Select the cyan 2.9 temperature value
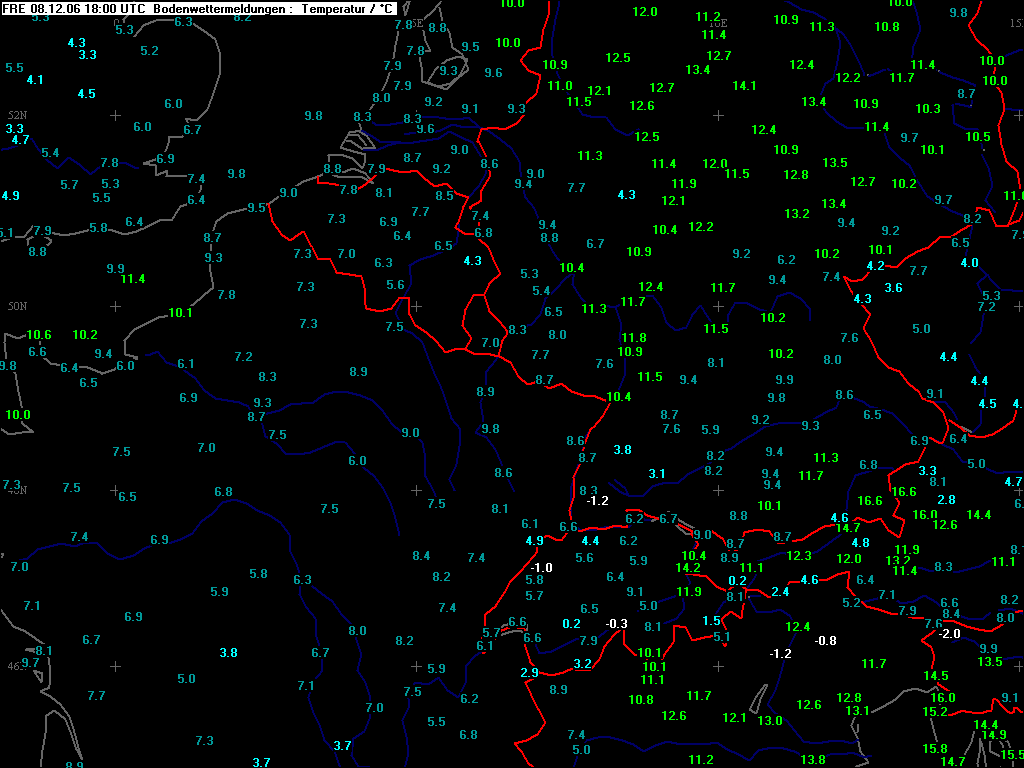 (x=530, y=673)
